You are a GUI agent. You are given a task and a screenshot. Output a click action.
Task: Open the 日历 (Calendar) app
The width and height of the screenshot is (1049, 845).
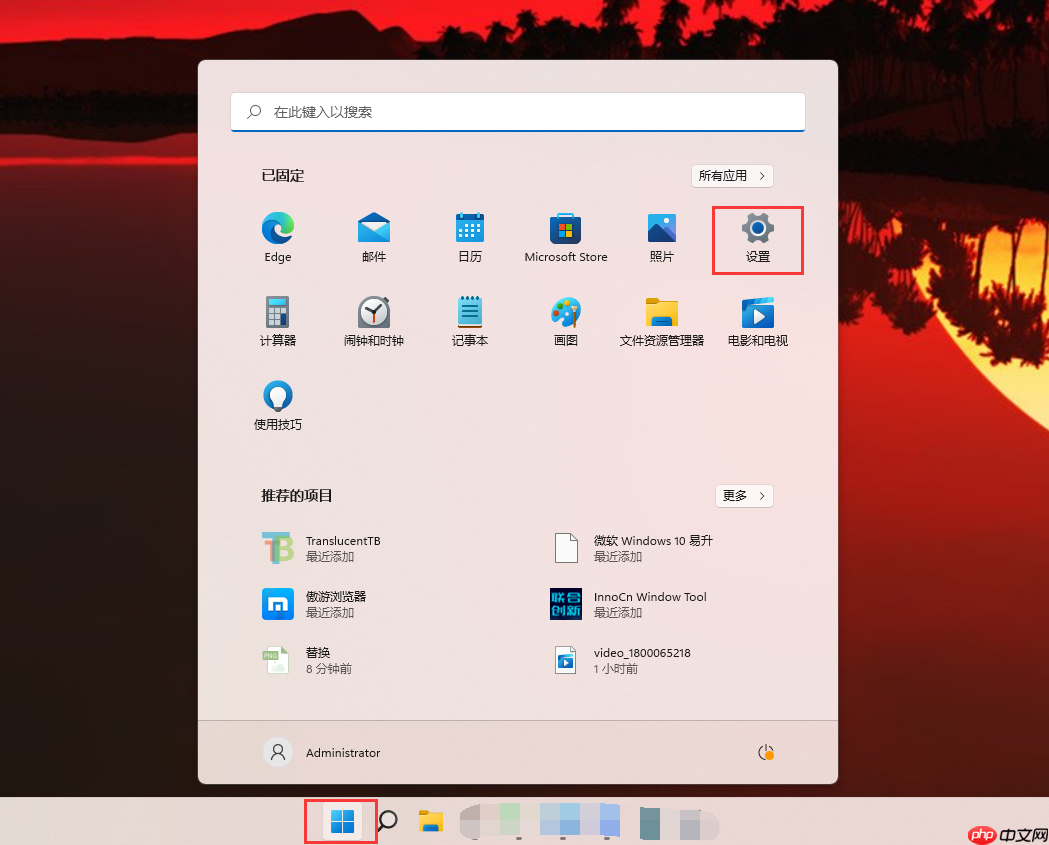469,236
